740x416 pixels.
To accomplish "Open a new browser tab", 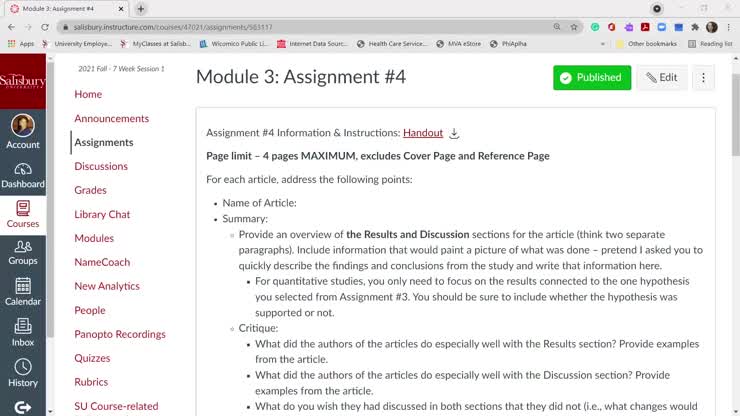I will pos(141,9).
